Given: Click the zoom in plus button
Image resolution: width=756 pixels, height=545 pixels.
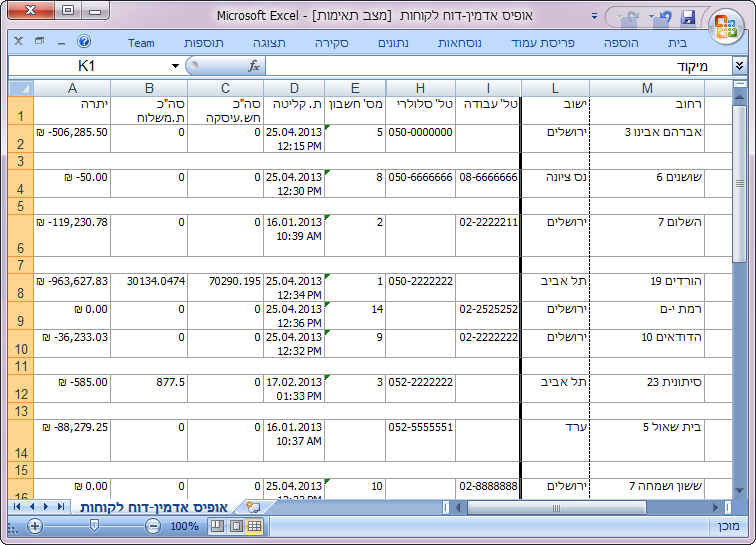Looking at the screenshot, I should (35, 526).
